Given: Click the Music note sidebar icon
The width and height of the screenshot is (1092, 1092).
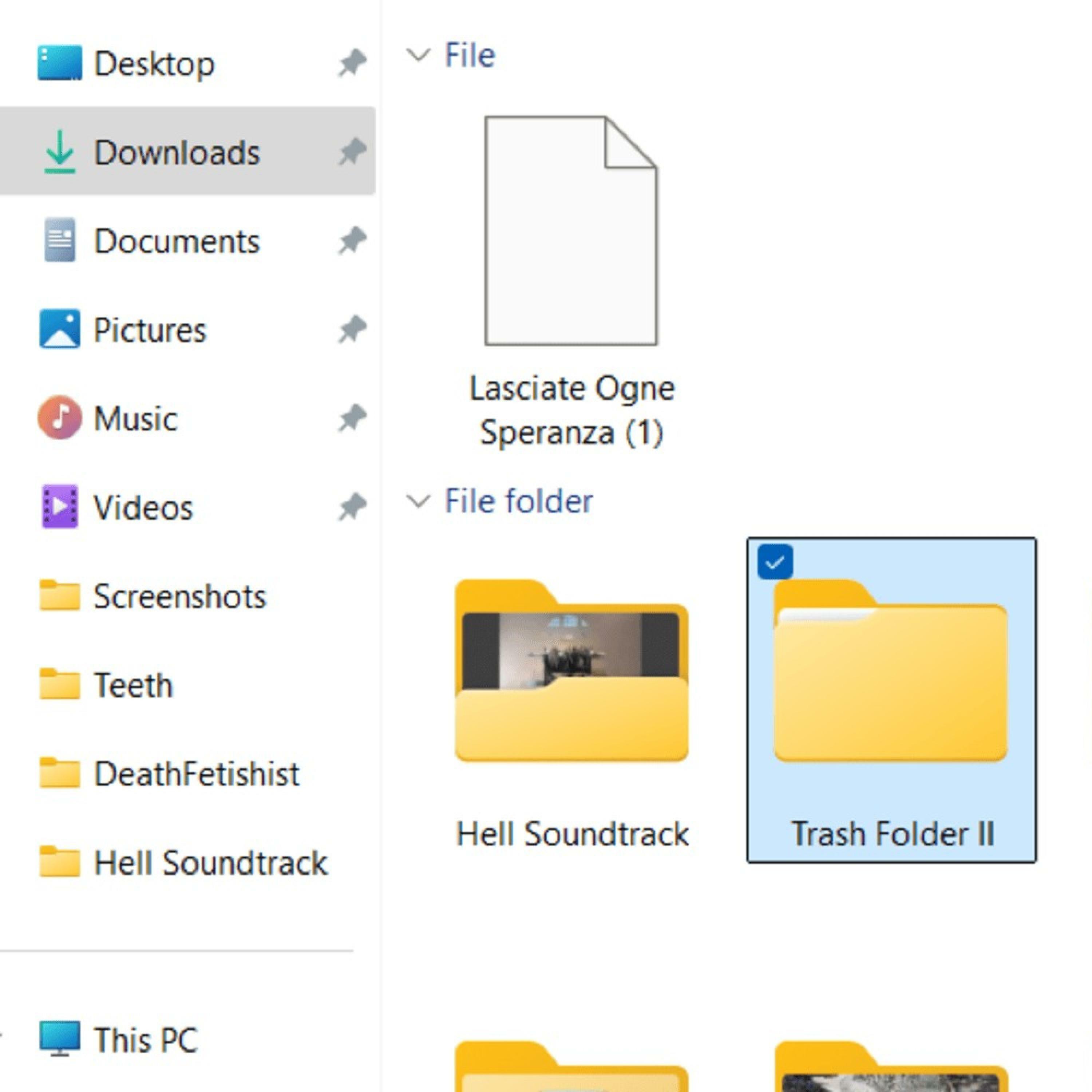Looking at the screenshot, I should [59, 418].
